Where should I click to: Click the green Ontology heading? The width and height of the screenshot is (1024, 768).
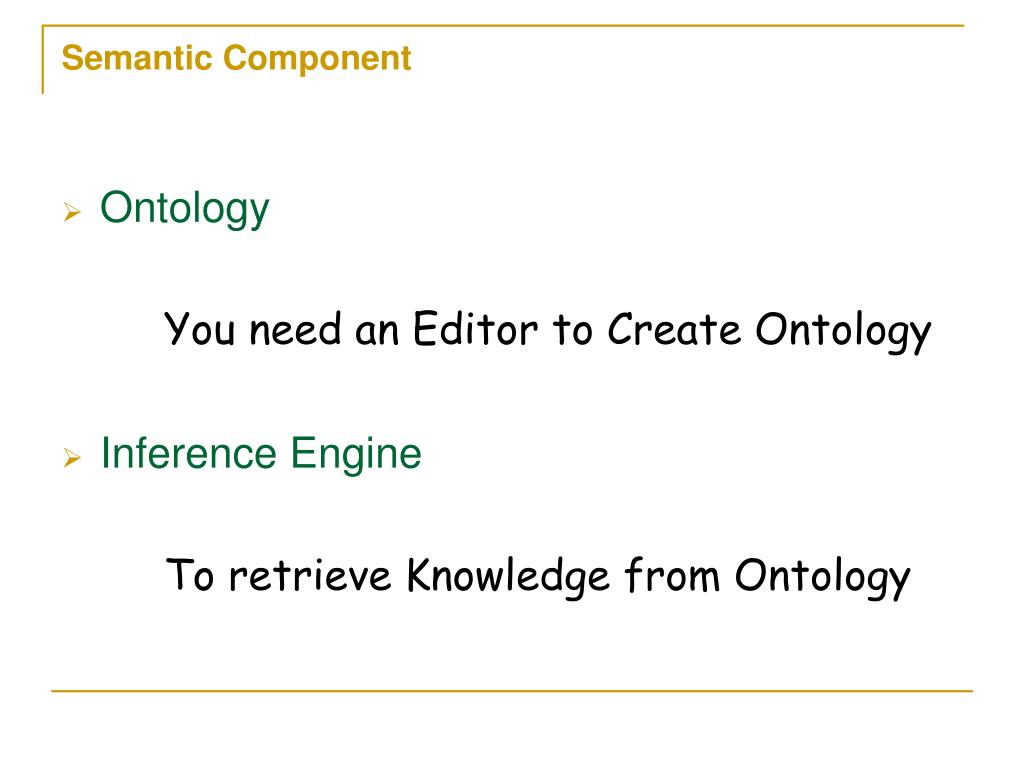click(184, 210)
